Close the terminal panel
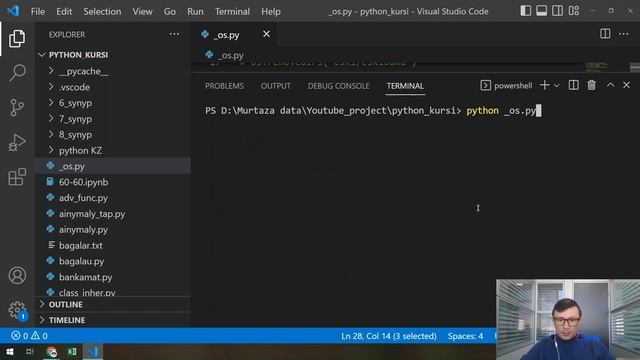Viewport: 640px width, 360px height. (626, 85)
